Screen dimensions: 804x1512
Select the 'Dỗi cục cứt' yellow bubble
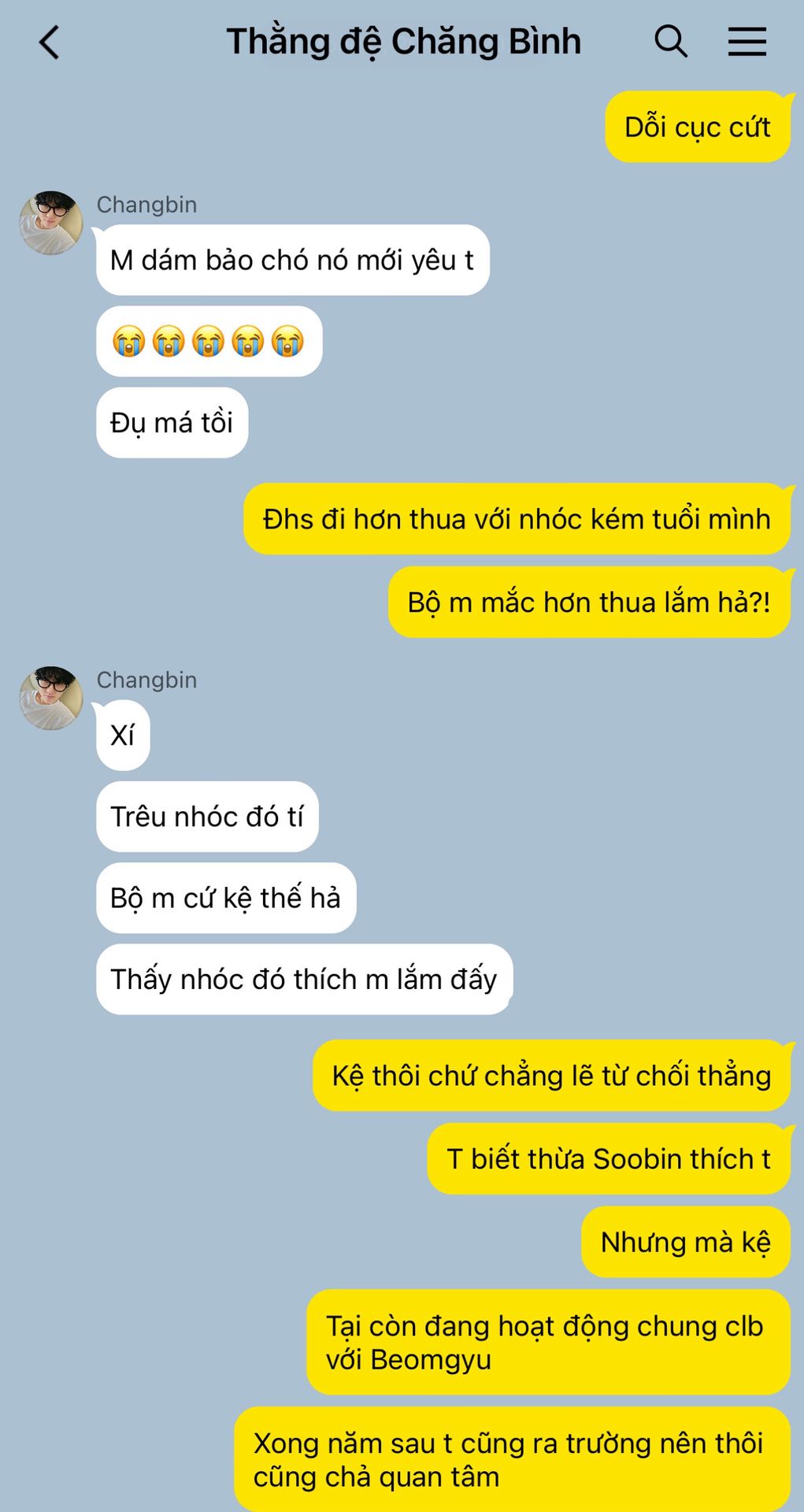pos(698,127)
